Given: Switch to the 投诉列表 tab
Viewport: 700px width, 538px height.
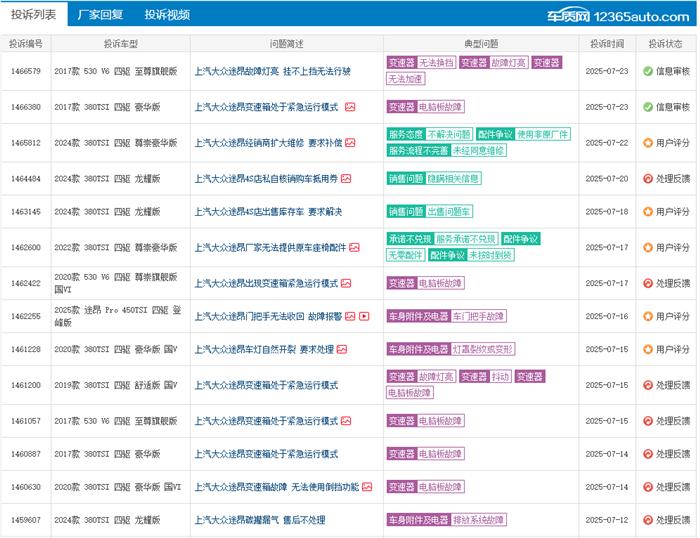Looking at the screenshot, I should (x=33, y=15).
